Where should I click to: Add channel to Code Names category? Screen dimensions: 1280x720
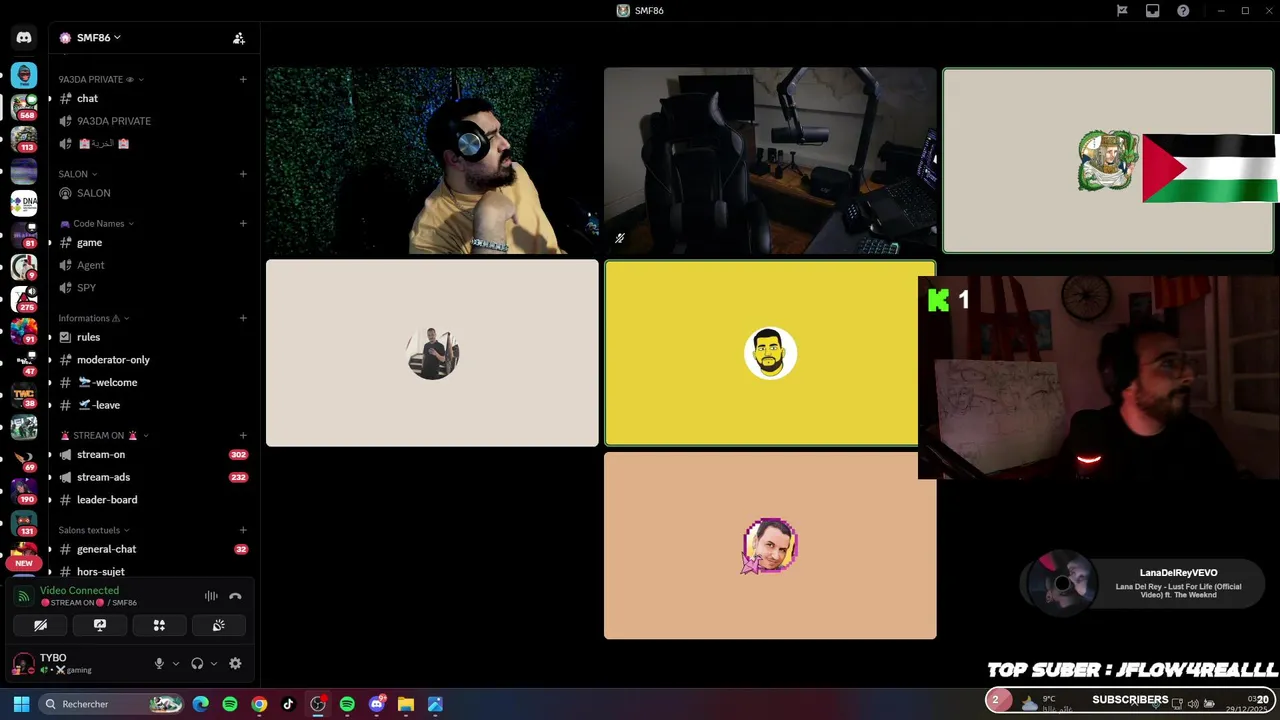click(243, 223)
